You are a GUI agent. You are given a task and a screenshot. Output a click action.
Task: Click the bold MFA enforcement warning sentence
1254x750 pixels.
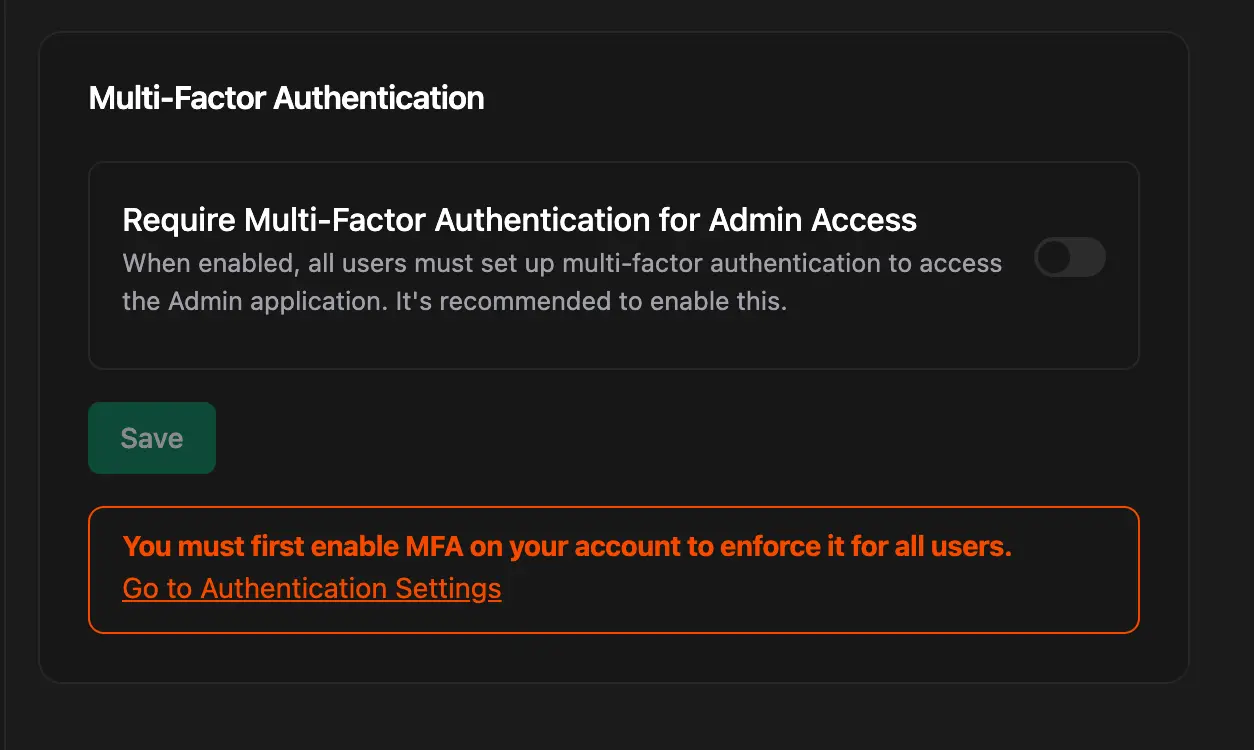[566, 546]
